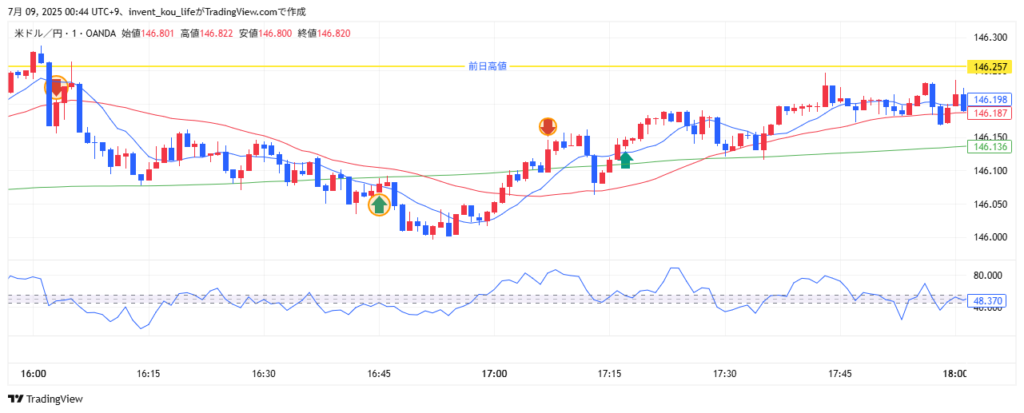Click the red 146.187 price label
1024x413 pixels.
coord(988,113)
